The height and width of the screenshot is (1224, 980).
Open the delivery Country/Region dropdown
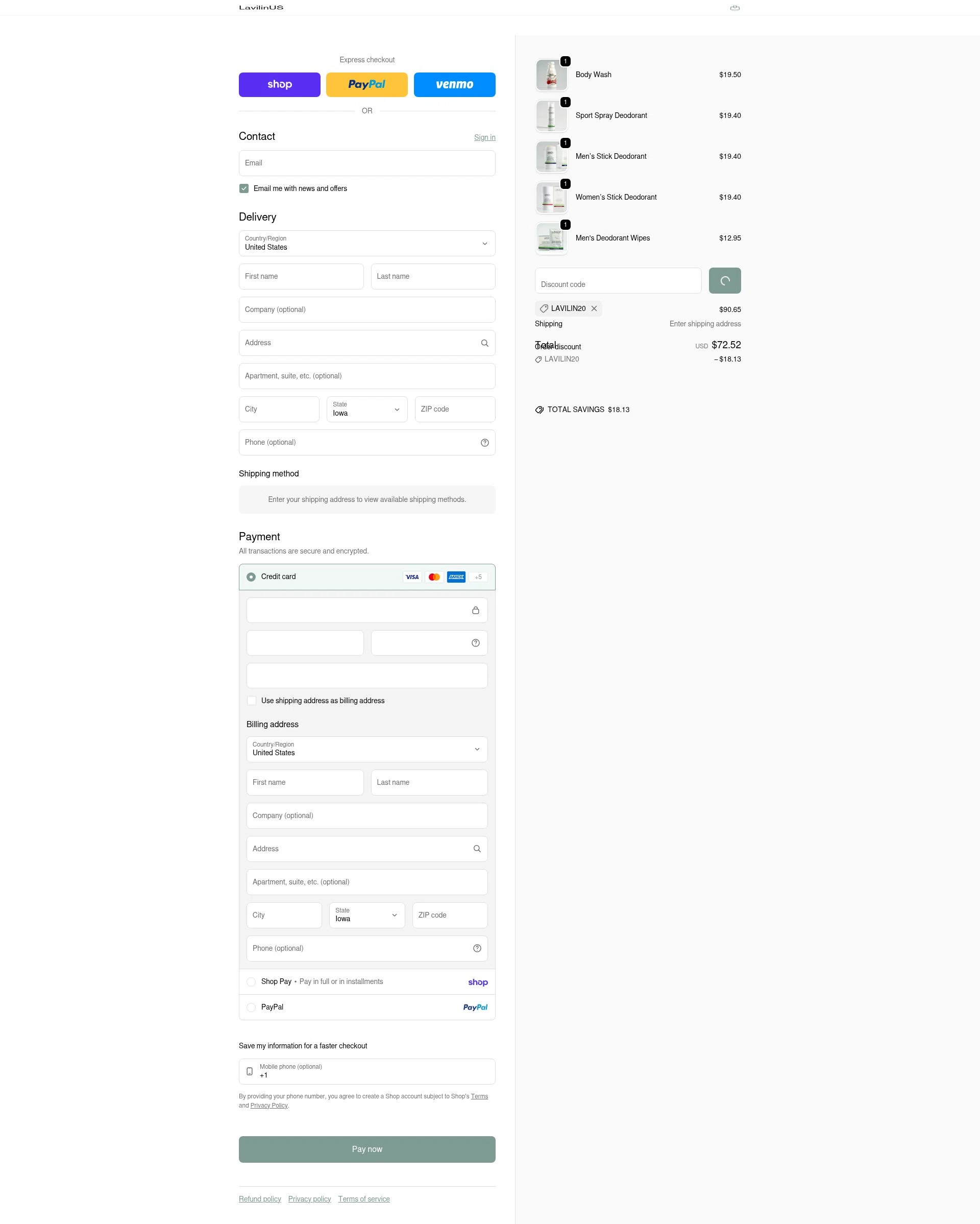(366, 243)
